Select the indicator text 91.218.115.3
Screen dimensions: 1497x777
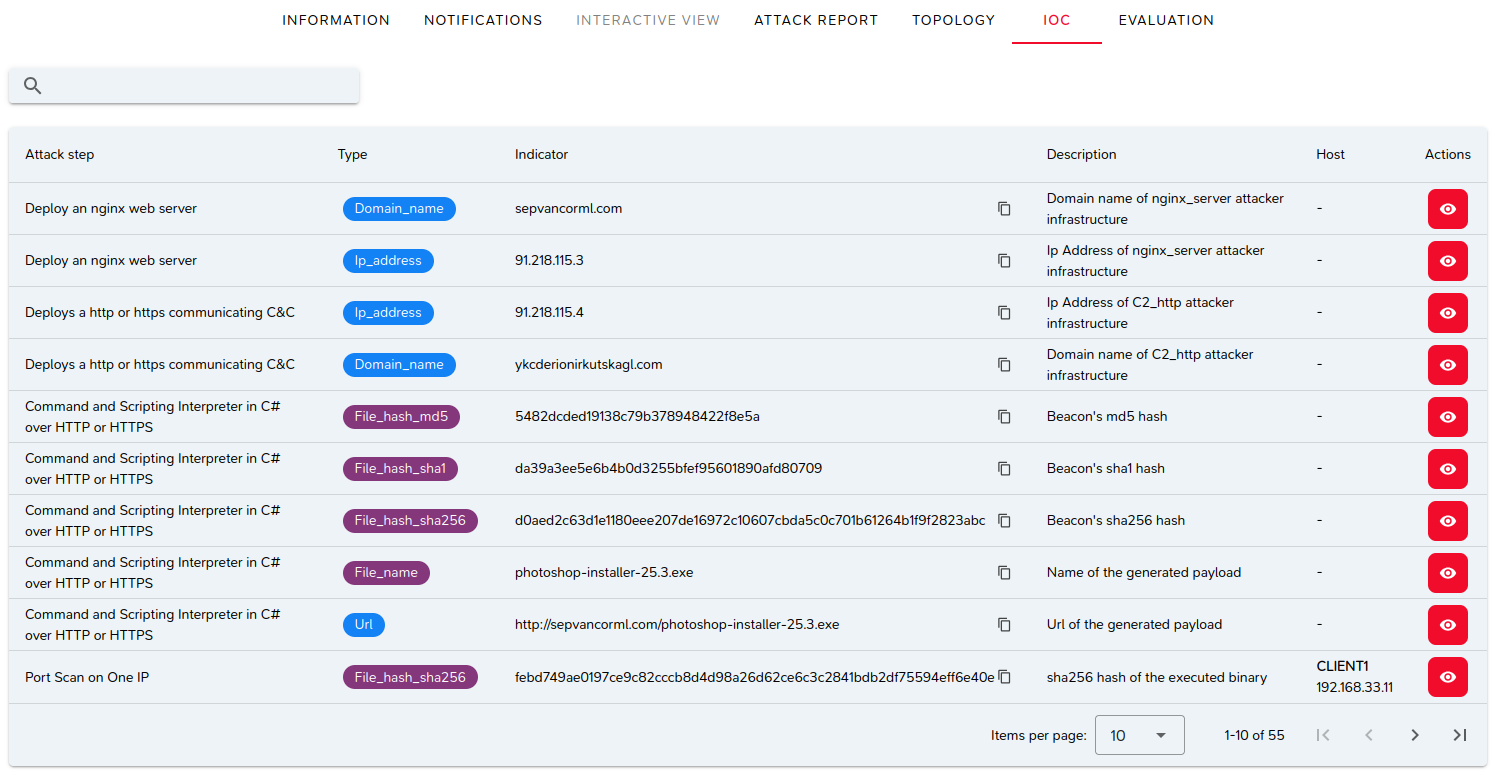click(549, 261)
